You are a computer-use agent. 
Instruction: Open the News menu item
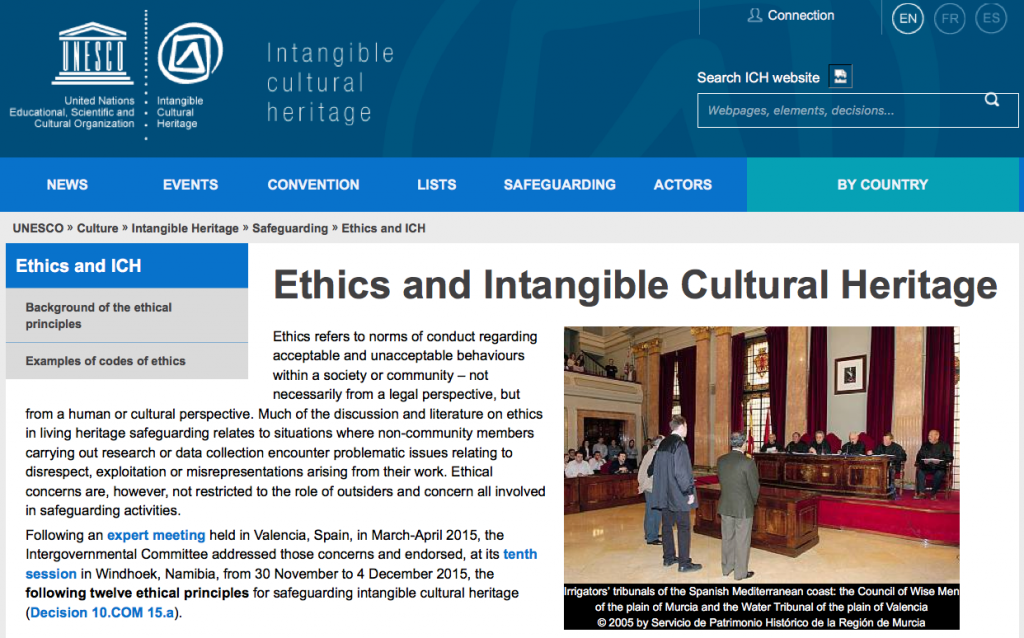[67, 185]
